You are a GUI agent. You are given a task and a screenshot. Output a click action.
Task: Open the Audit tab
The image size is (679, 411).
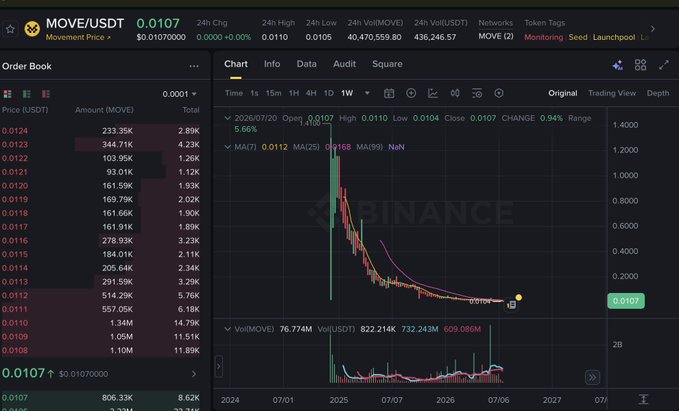coord(344,64)
